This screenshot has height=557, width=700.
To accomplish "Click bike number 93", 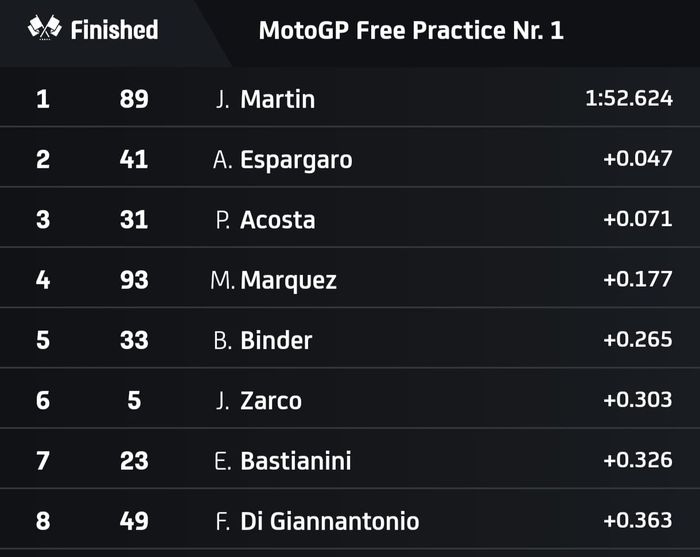I will [134, 280].
